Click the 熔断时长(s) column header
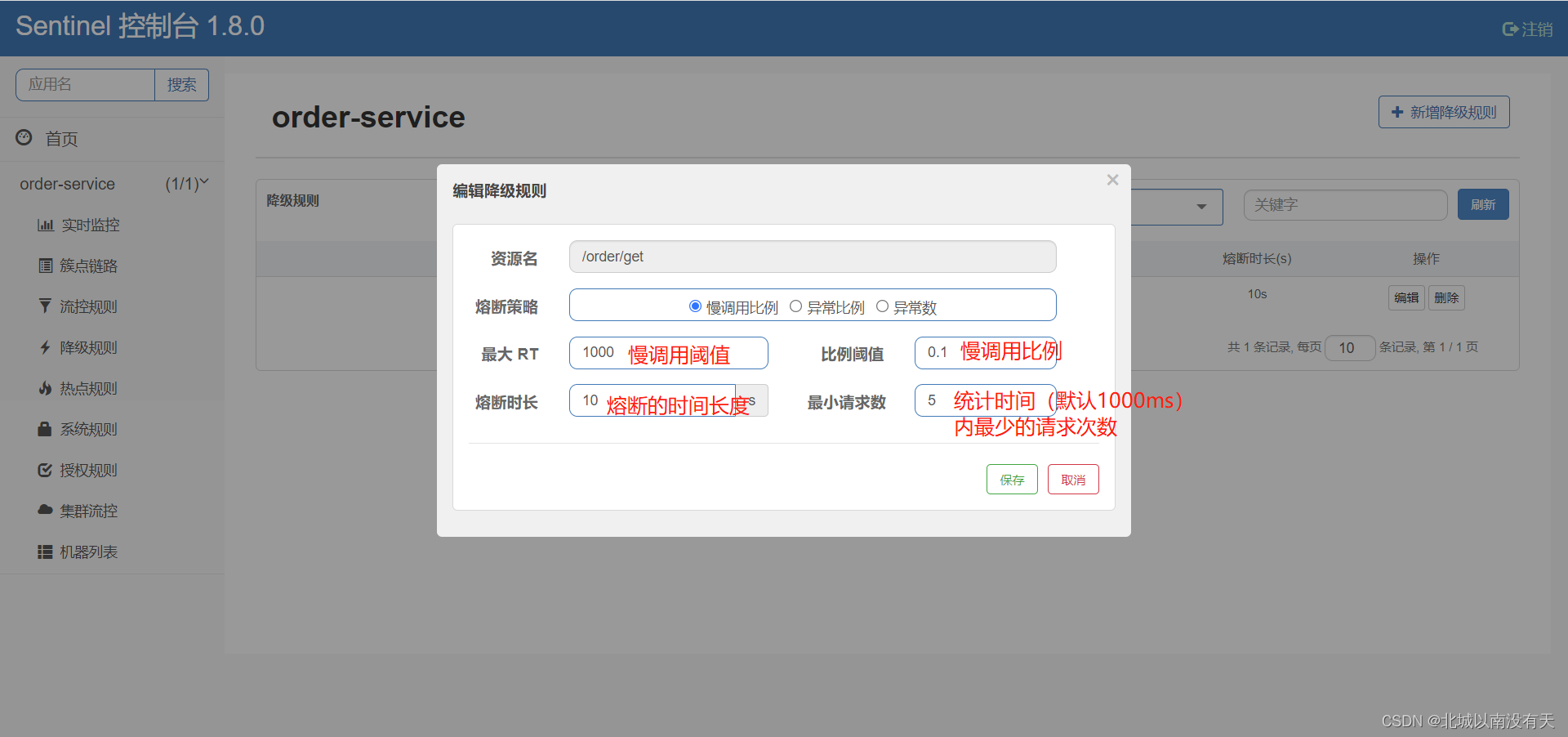The image size is (1568, 737). pyautogui.click(x=1257, y=259)
